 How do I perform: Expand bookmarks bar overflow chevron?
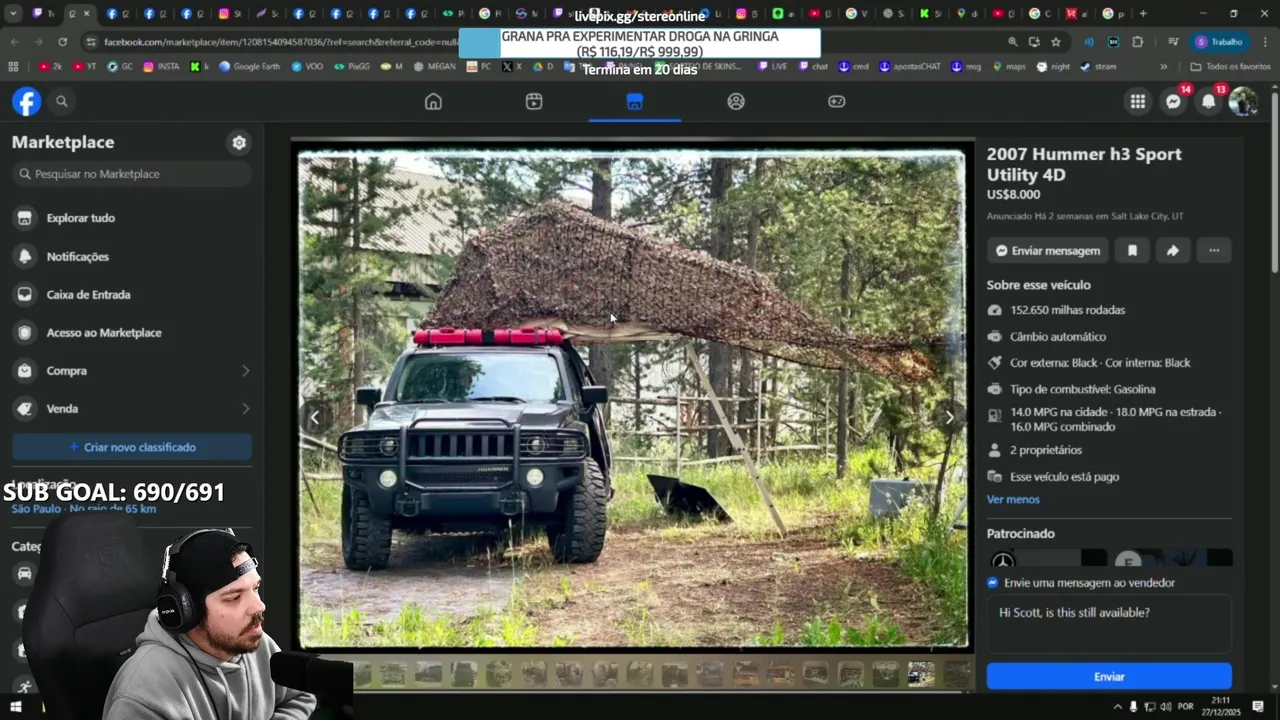click(1163, 66)
